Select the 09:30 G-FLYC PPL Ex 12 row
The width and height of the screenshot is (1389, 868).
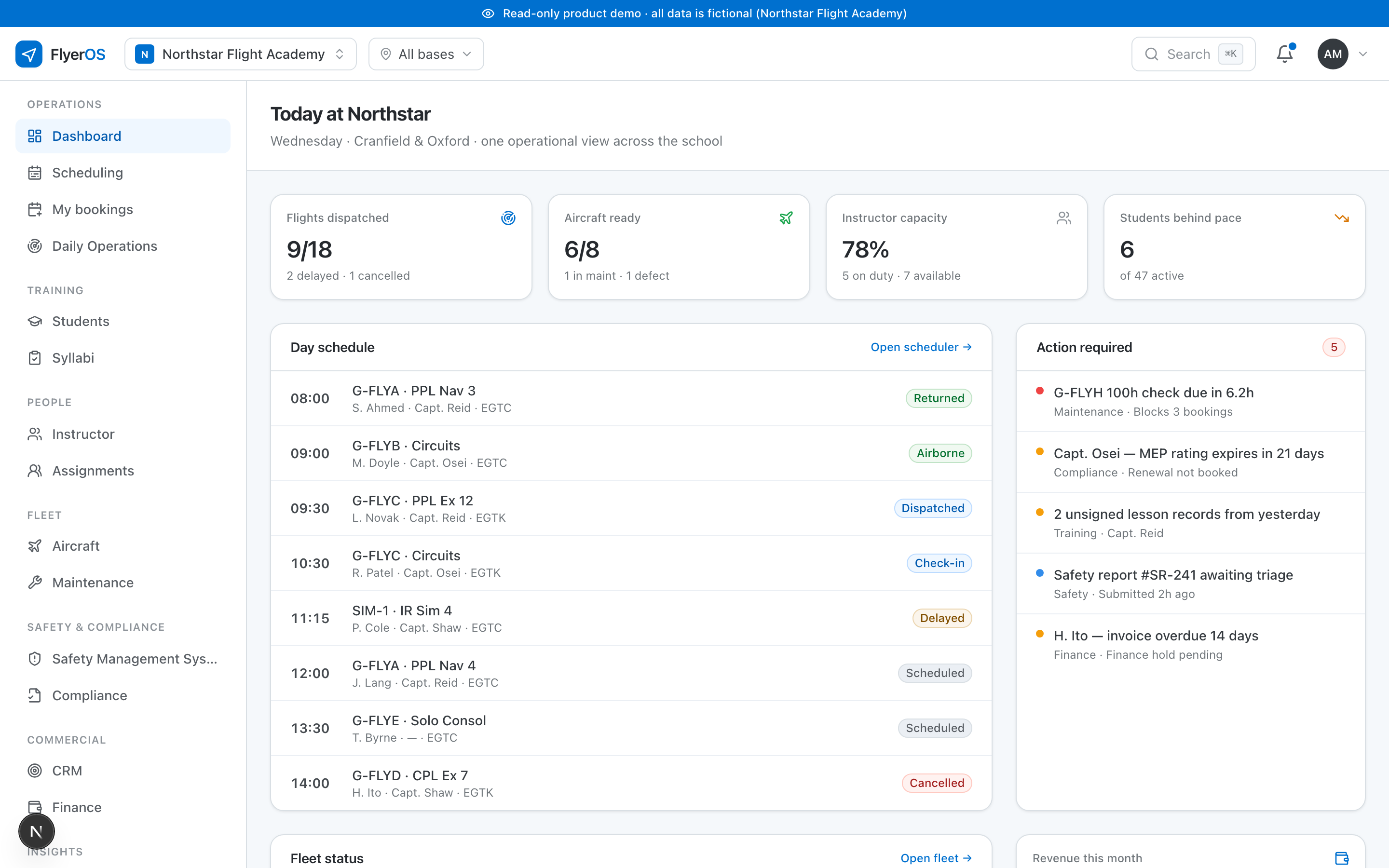[x=631, y=509]
